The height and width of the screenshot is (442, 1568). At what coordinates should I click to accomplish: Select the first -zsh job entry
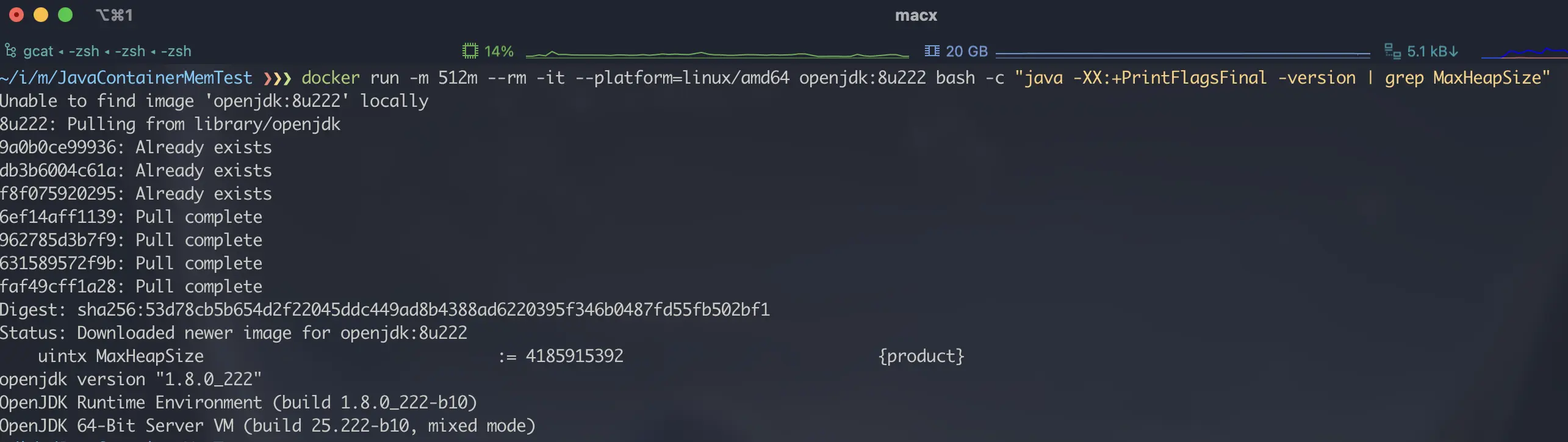point(84,51)
